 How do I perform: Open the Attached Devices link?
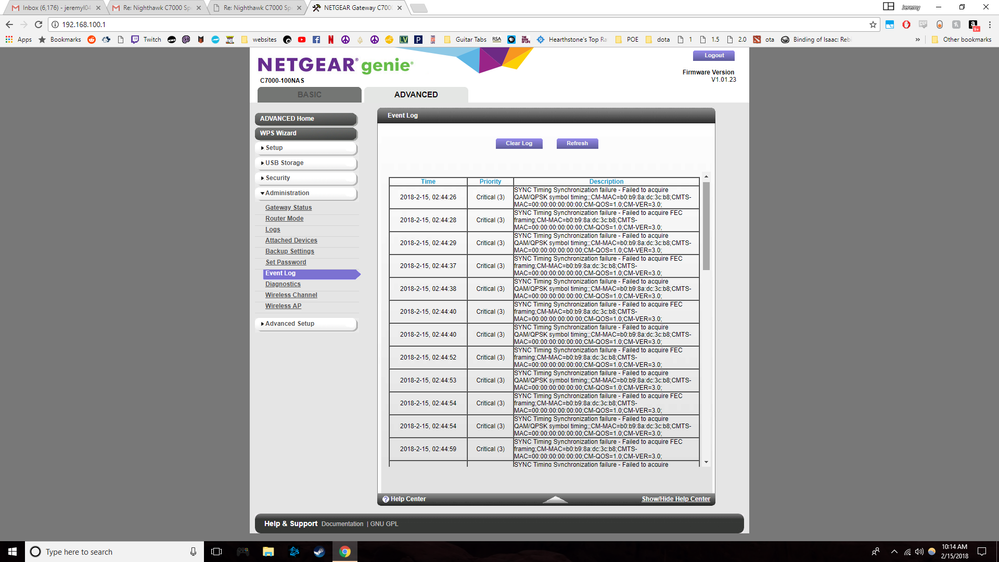pos(291,240)
